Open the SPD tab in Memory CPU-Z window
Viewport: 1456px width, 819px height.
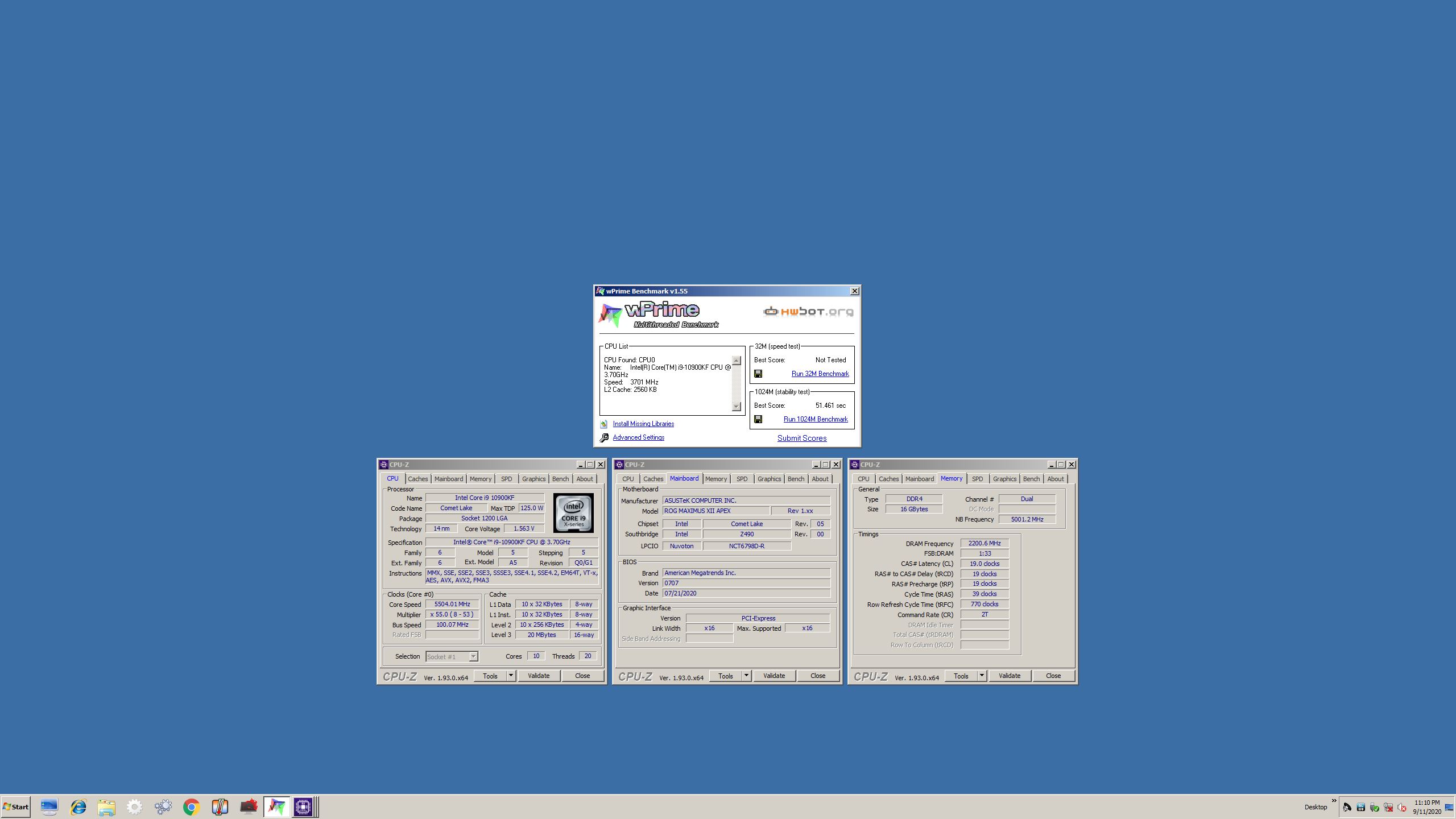point(977,479)
